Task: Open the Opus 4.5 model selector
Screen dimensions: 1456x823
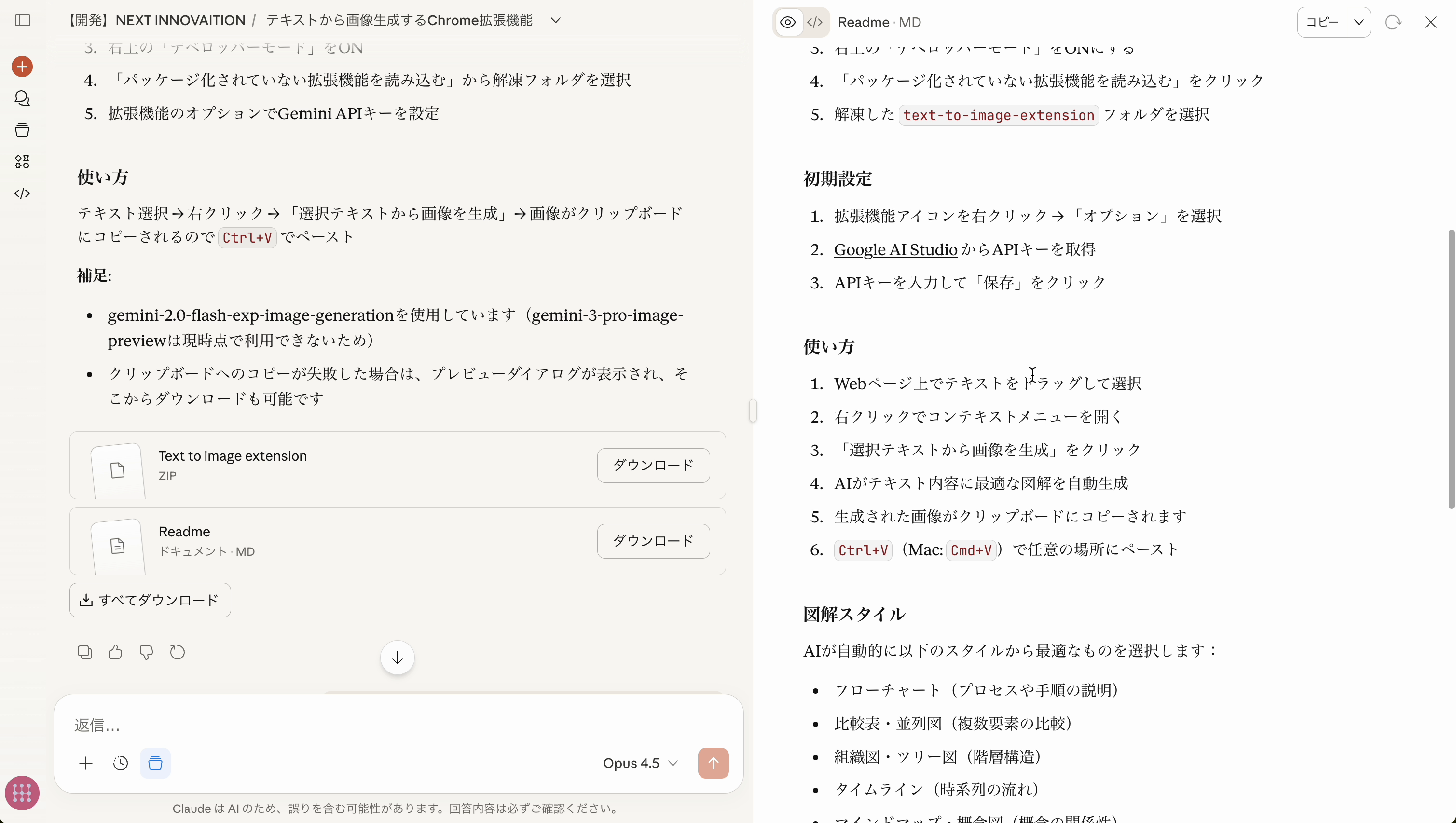Action: [x=640, y=763]
